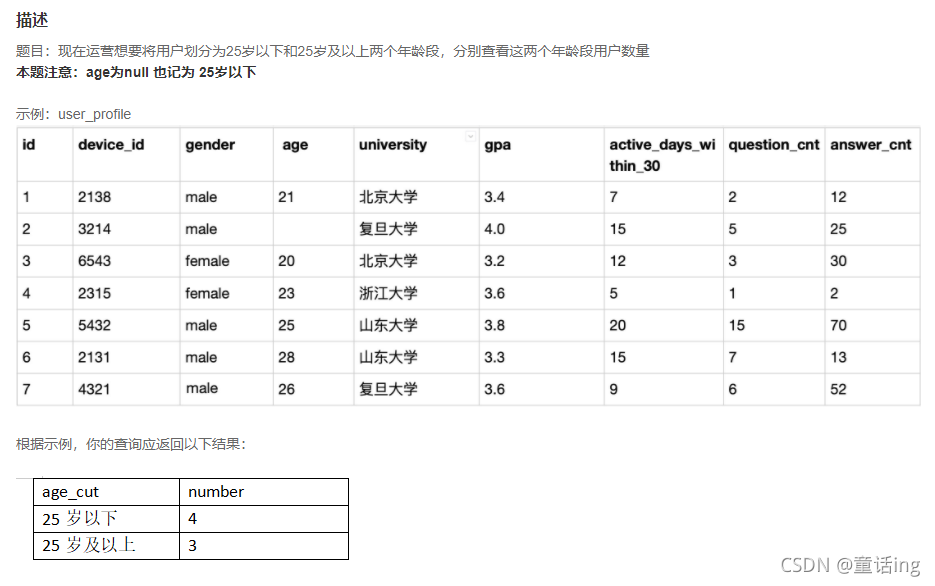
Task: Click the number "3" beside "25 岁及以上"
Action: (x=192, y=545)
